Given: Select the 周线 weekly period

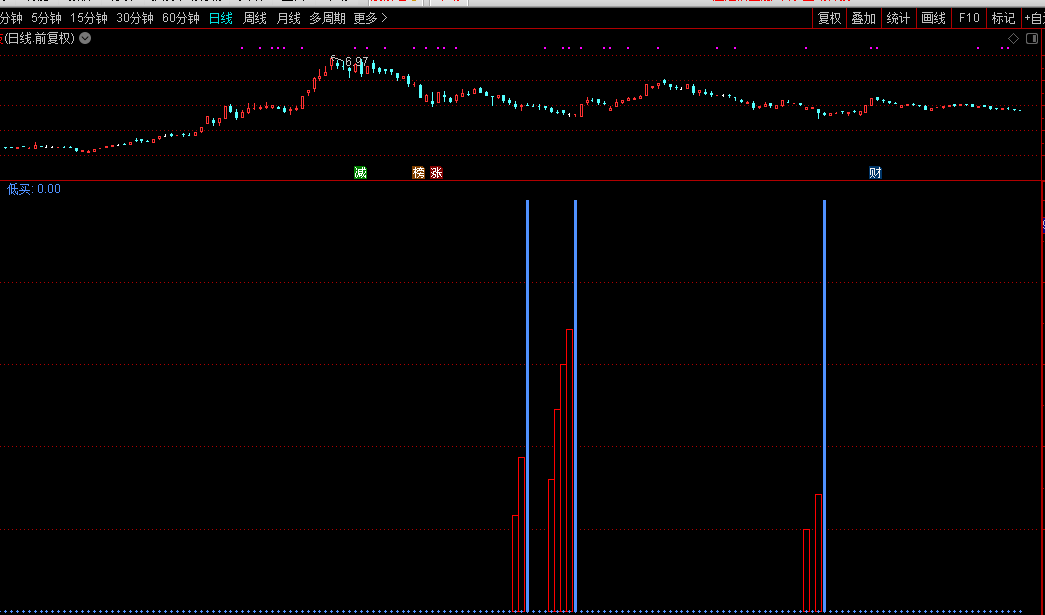Looking at the screenshot, I should [x=255, y=18].
